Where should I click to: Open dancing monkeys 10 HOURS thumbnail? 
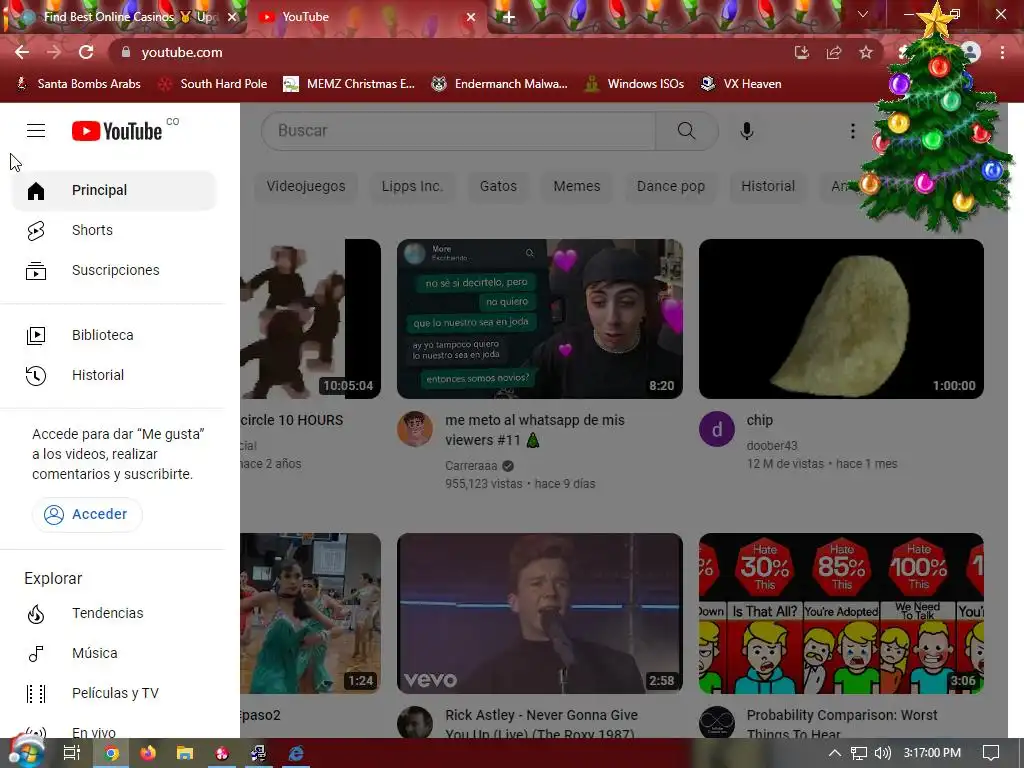[x=311, y=319]
